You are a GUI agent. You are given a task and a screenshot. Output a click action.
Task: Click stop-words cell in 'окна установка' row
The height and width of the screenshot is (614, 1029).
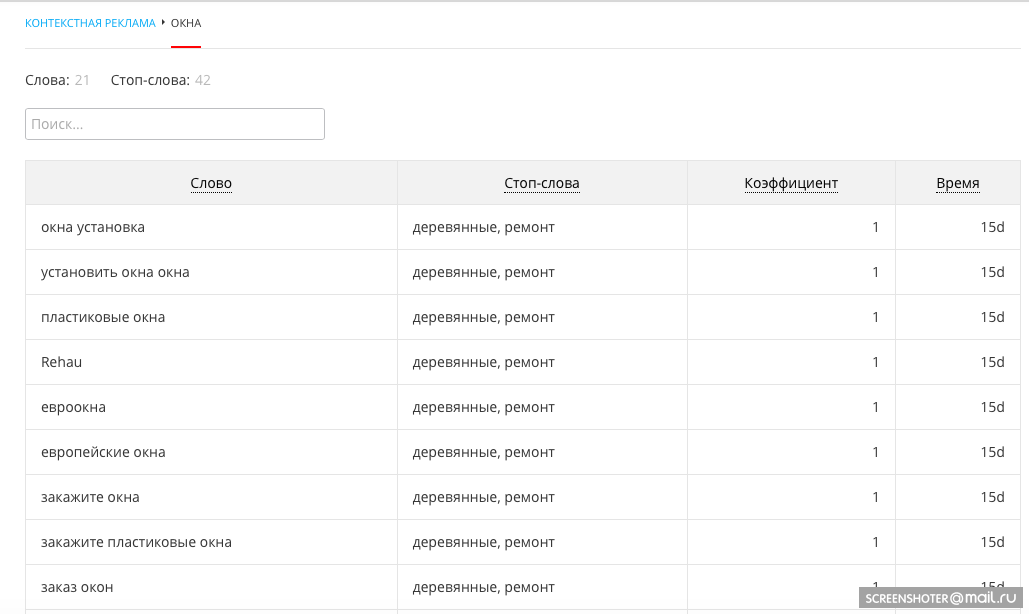(x=484, y=227)
